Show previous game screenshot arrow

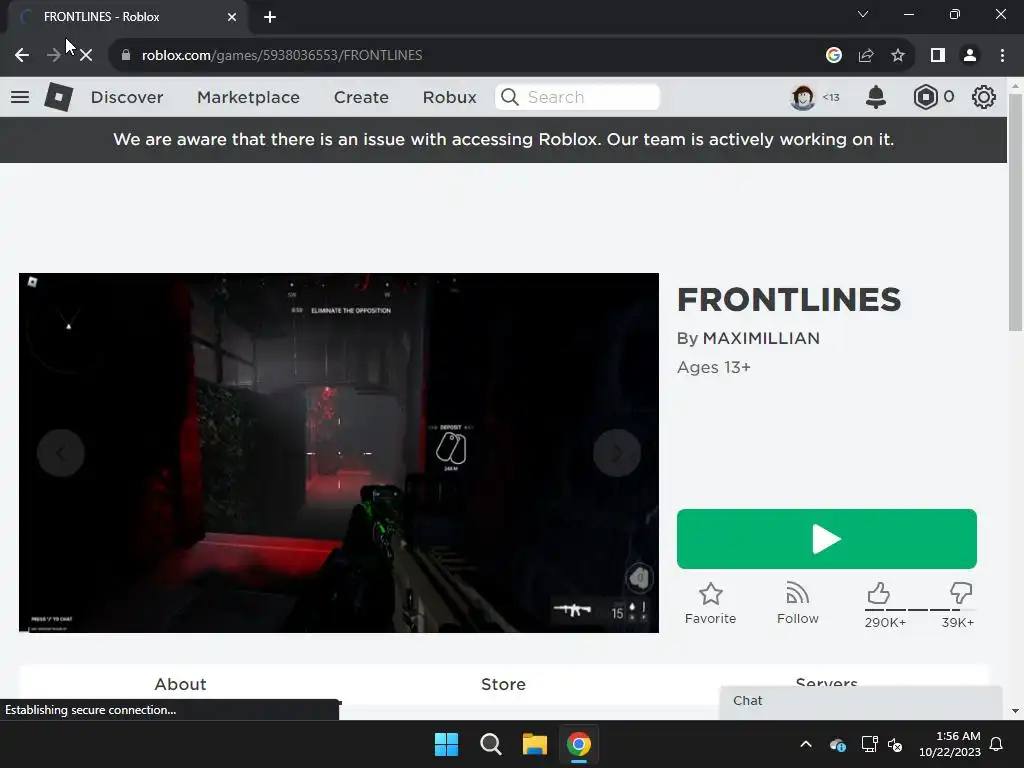pyautogui.click(x=61, y=453)
